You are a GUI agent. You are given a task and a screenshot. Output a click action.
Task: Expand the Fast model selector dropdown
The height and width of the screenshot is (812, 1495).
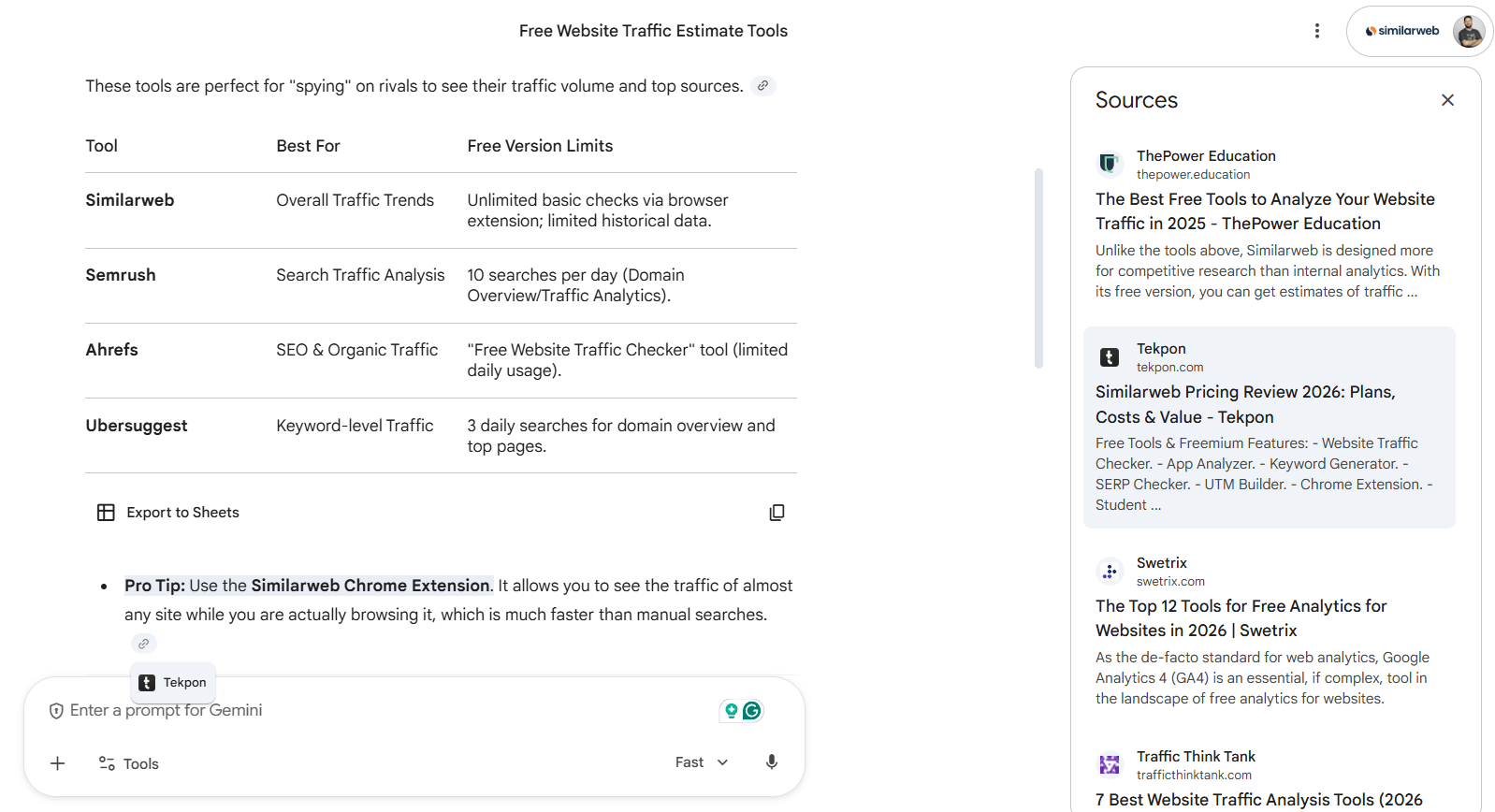pos(702,762)
